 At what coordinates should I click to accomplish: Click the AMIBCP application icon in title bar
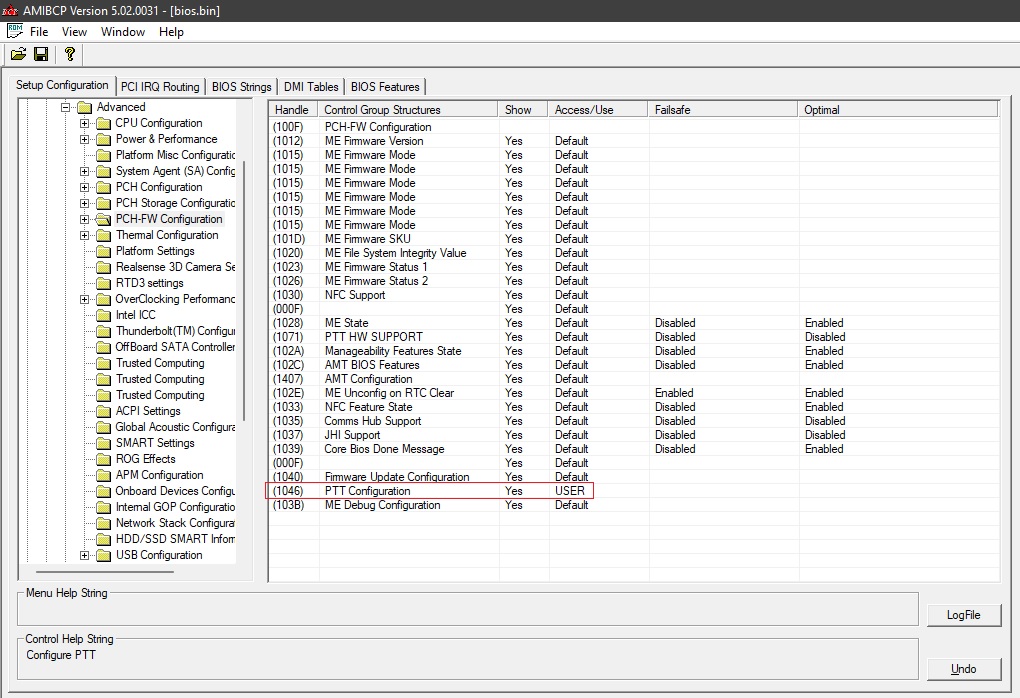tap(10, 10)
